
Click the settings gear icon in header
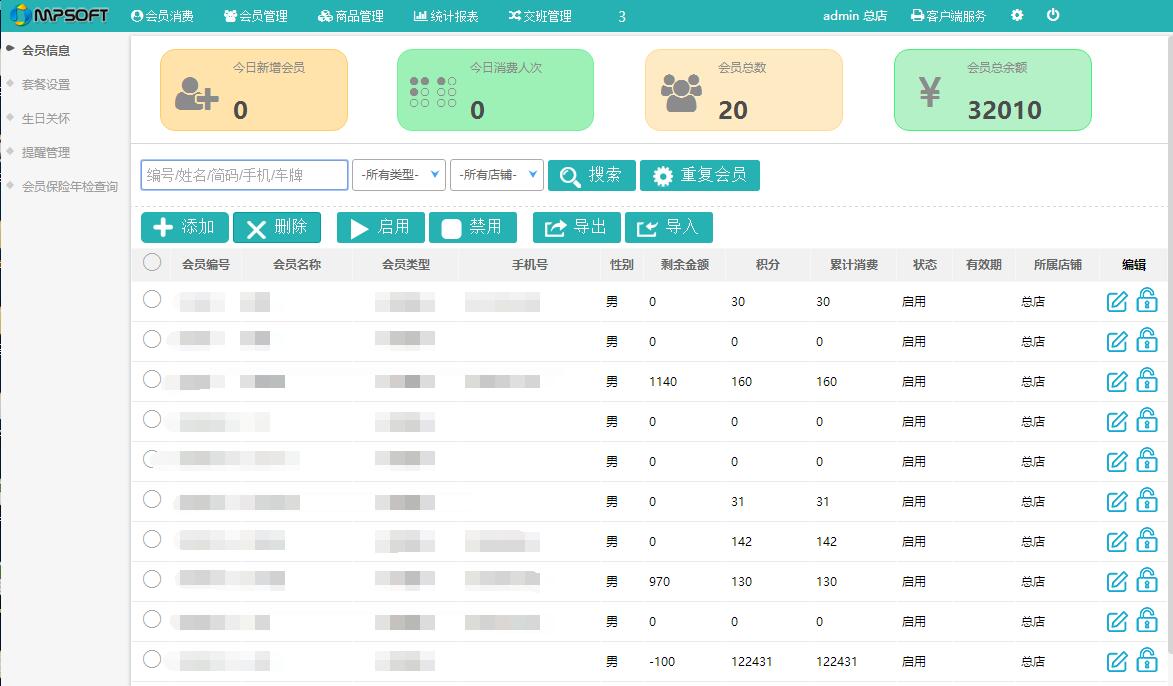tap(1017, 15)
